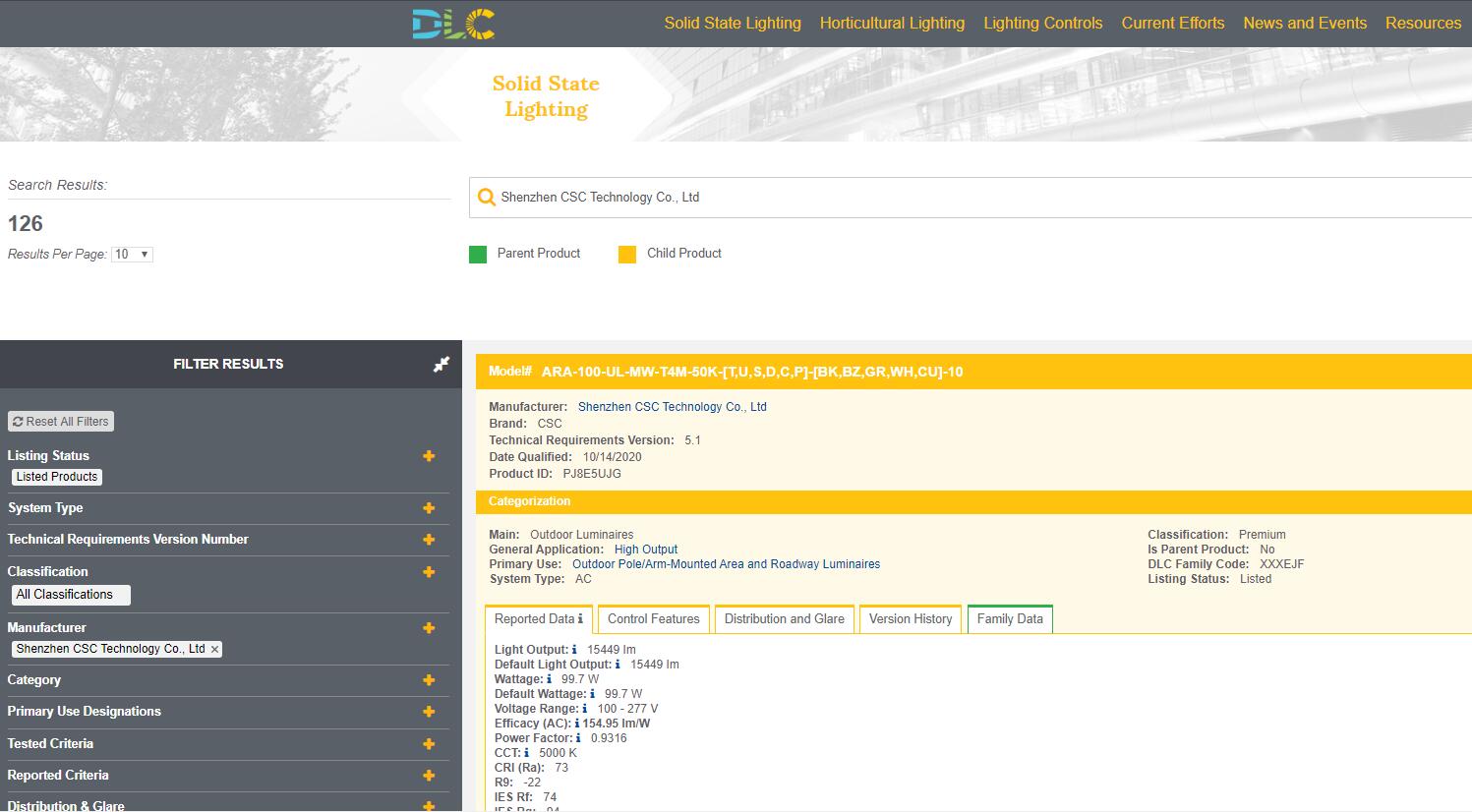Image resolution: width=1472 pixels, height=812 pixels.
Task: Open the Results Per Page dropdown
Action: [x=132, y=255]
